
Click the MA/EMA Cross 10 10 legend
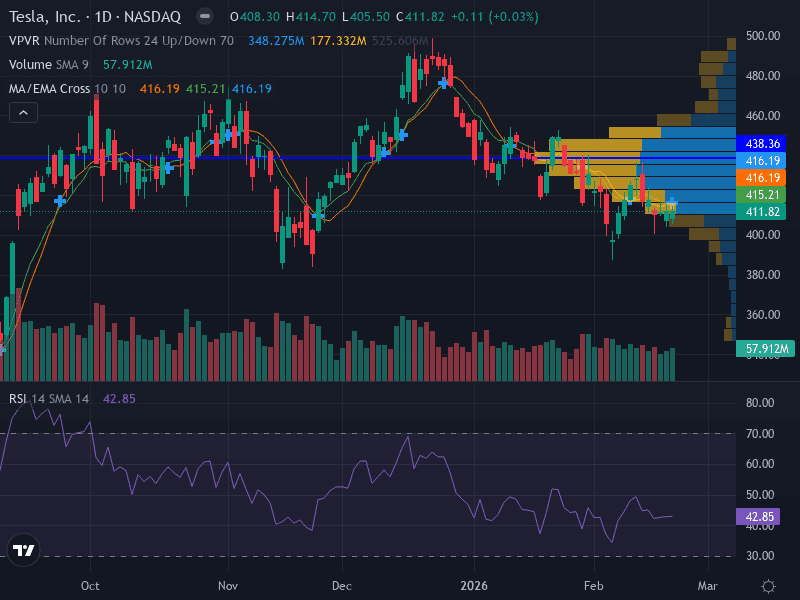tap(67, 89)
